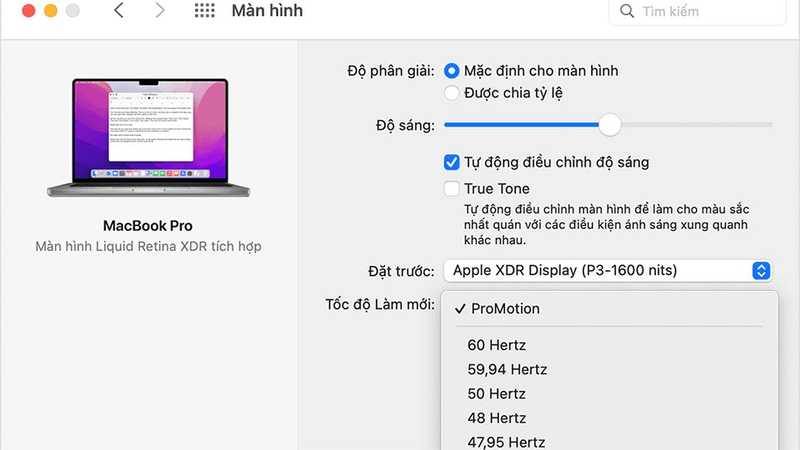This screenshot has width=800, height=450.
Task: Open the Đặt trước preset dropdown
Action: tap(608, 270)
